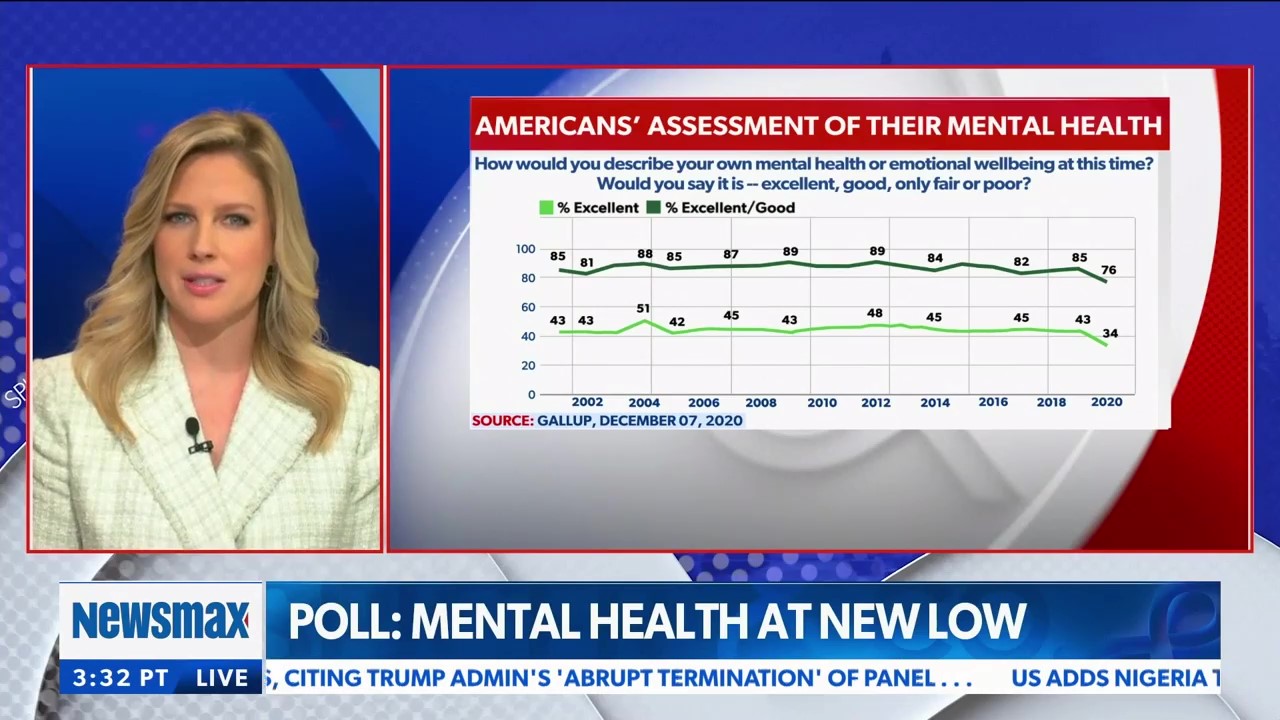This screenshot has height=720, width=1280.
Task: Click the '3:32 PT' time display
Action: click(120, 677)
